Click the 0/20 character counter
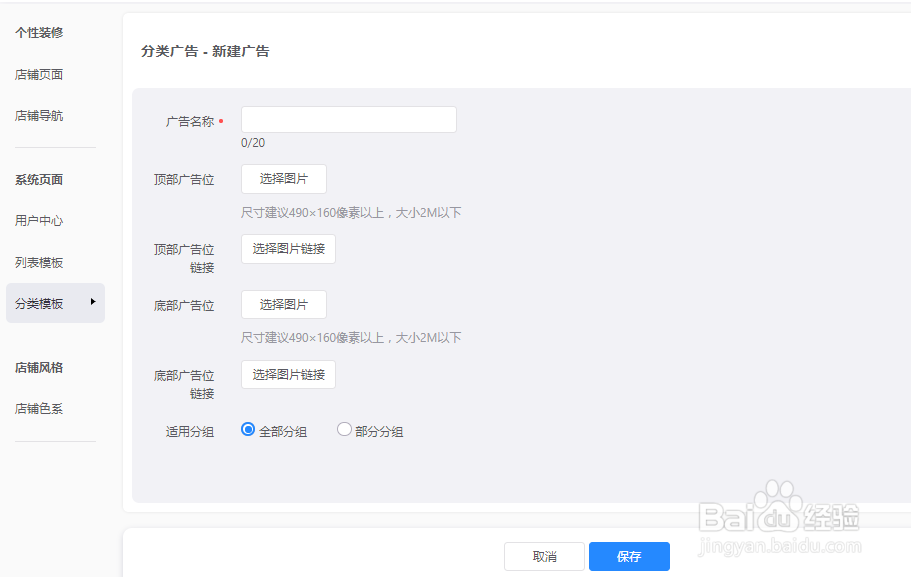This screenshot has width=911, height=577. 253,143
